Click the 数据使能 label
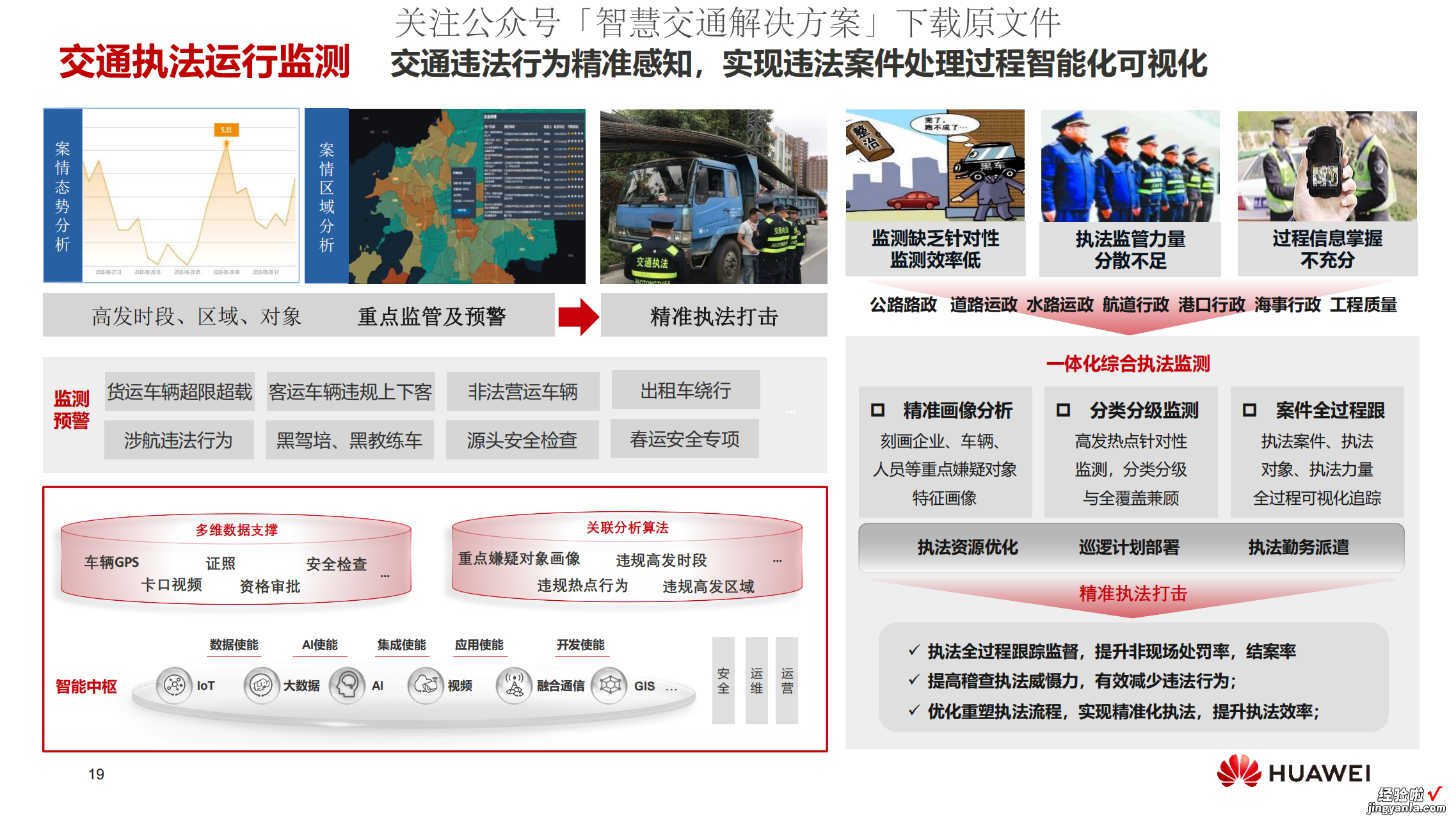Screen dimensions: 1456x819 point(234,644)
